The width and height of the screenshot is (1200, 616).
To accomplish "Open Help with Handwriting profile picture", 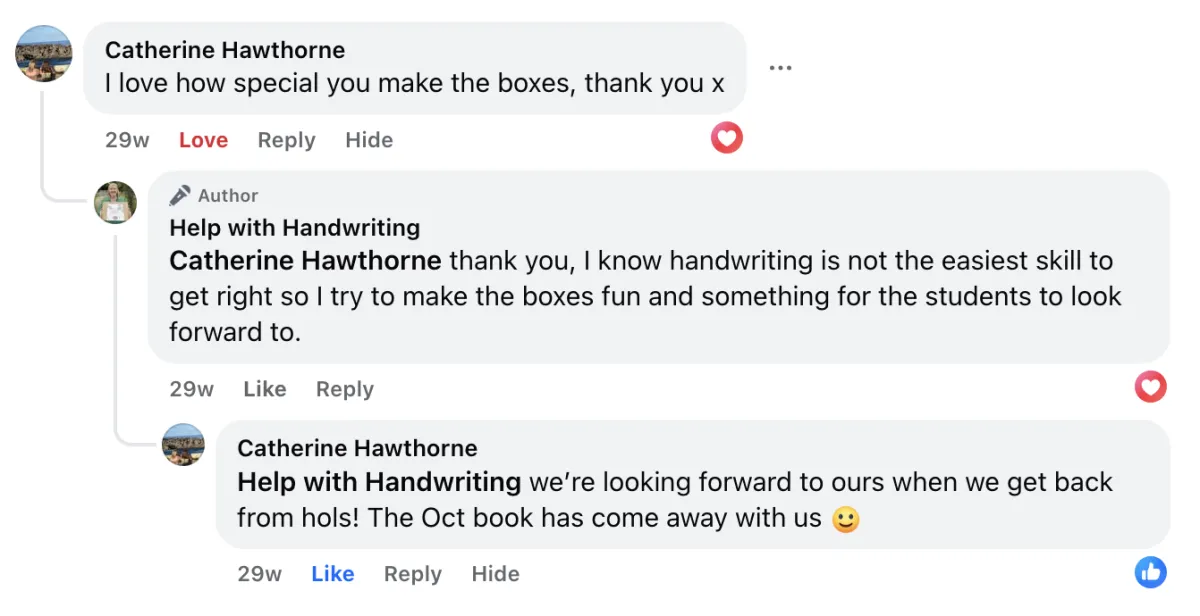I will point(115,202).
